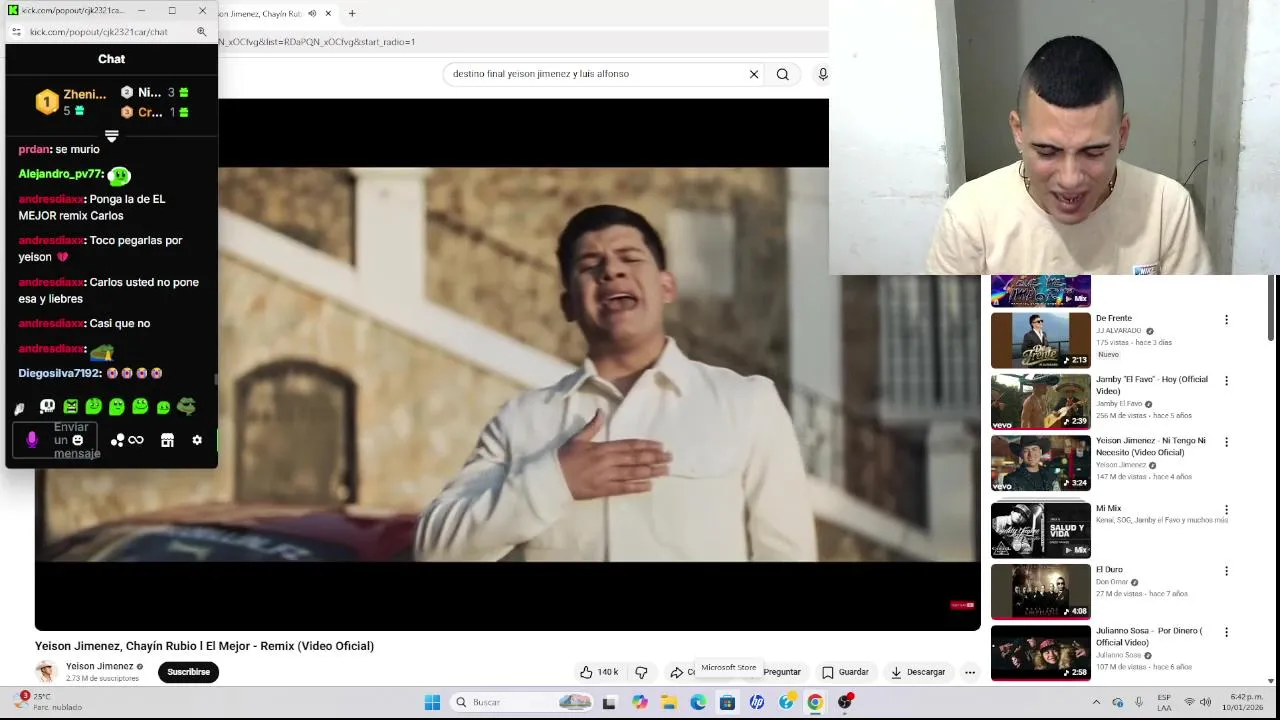Image resolution: width=1280 pixels, height=720 pixels.
Task: Open Alejandro_pv77 username in chat
Action: click(x=60, y=174)
